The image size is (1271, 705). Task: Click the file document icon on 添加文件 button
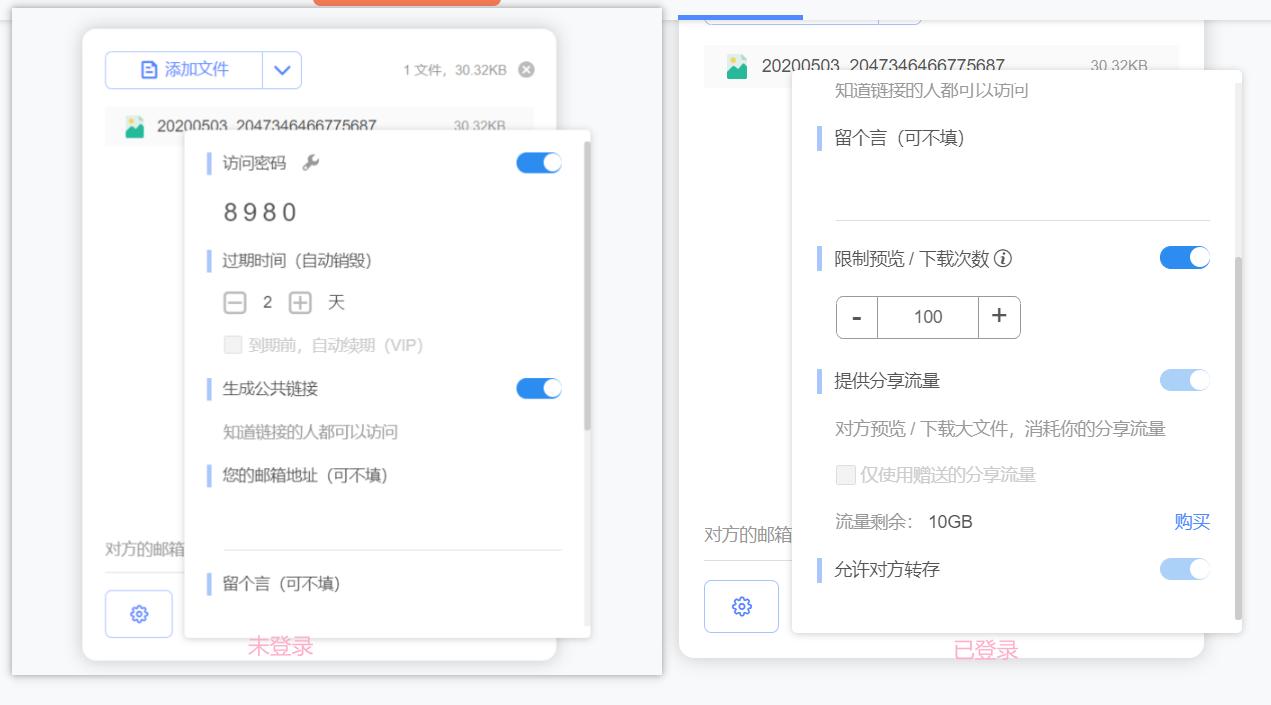[x=148, y=69]
